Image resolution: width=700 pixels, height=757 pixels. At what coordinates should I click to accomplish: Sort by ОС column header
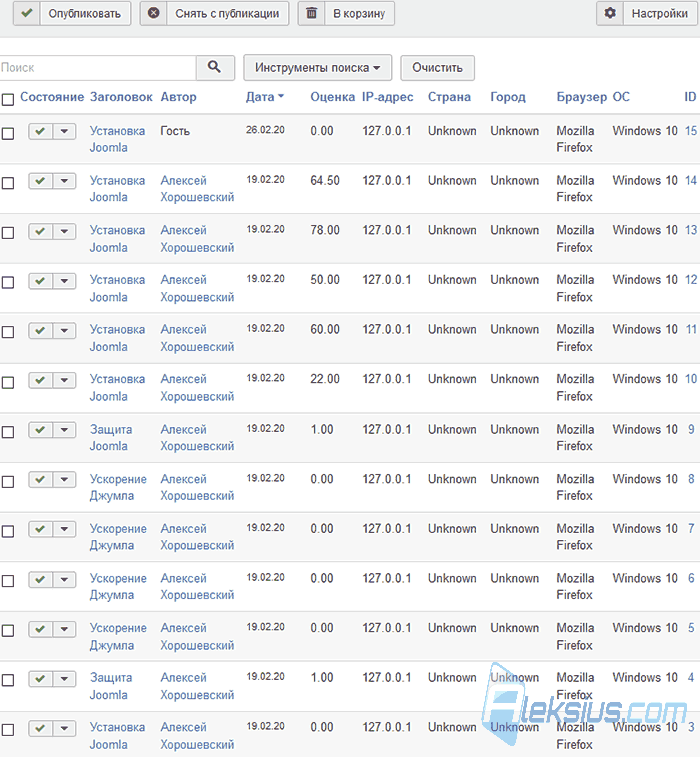(x=621, y=97)
